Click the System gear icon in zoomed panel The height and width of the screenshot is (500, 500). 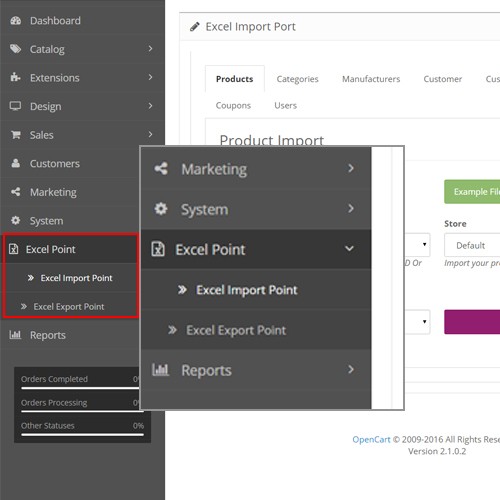tap(161, 209)
